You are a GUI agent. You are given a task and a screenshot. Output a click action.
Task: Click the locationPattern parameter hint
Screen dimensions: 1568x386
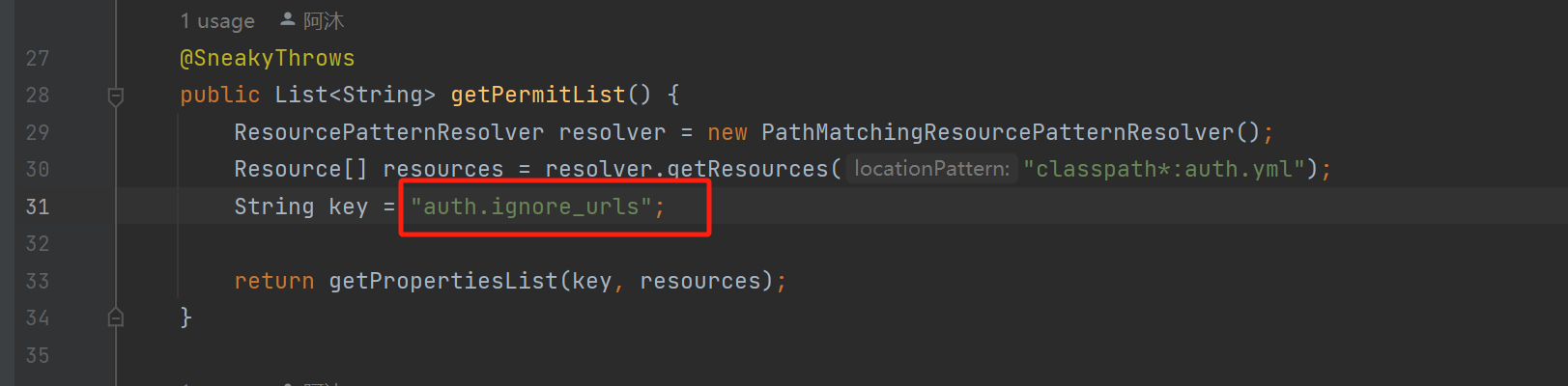[932, 169]
